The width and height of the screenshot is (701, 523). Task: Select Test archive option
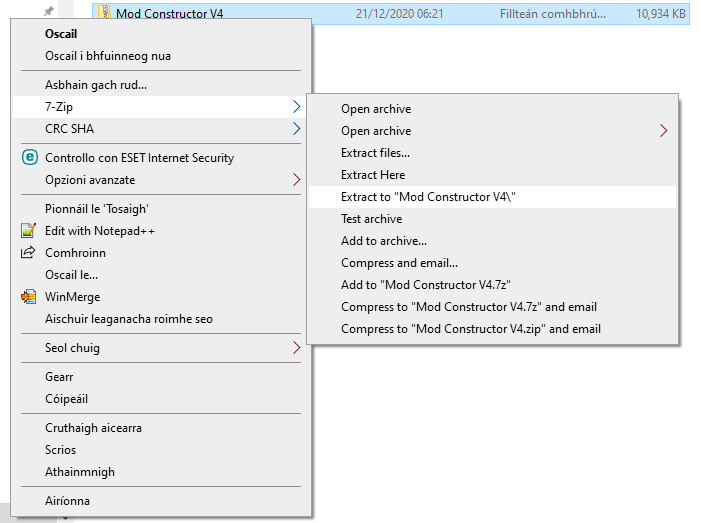click(x=371, y=219)
